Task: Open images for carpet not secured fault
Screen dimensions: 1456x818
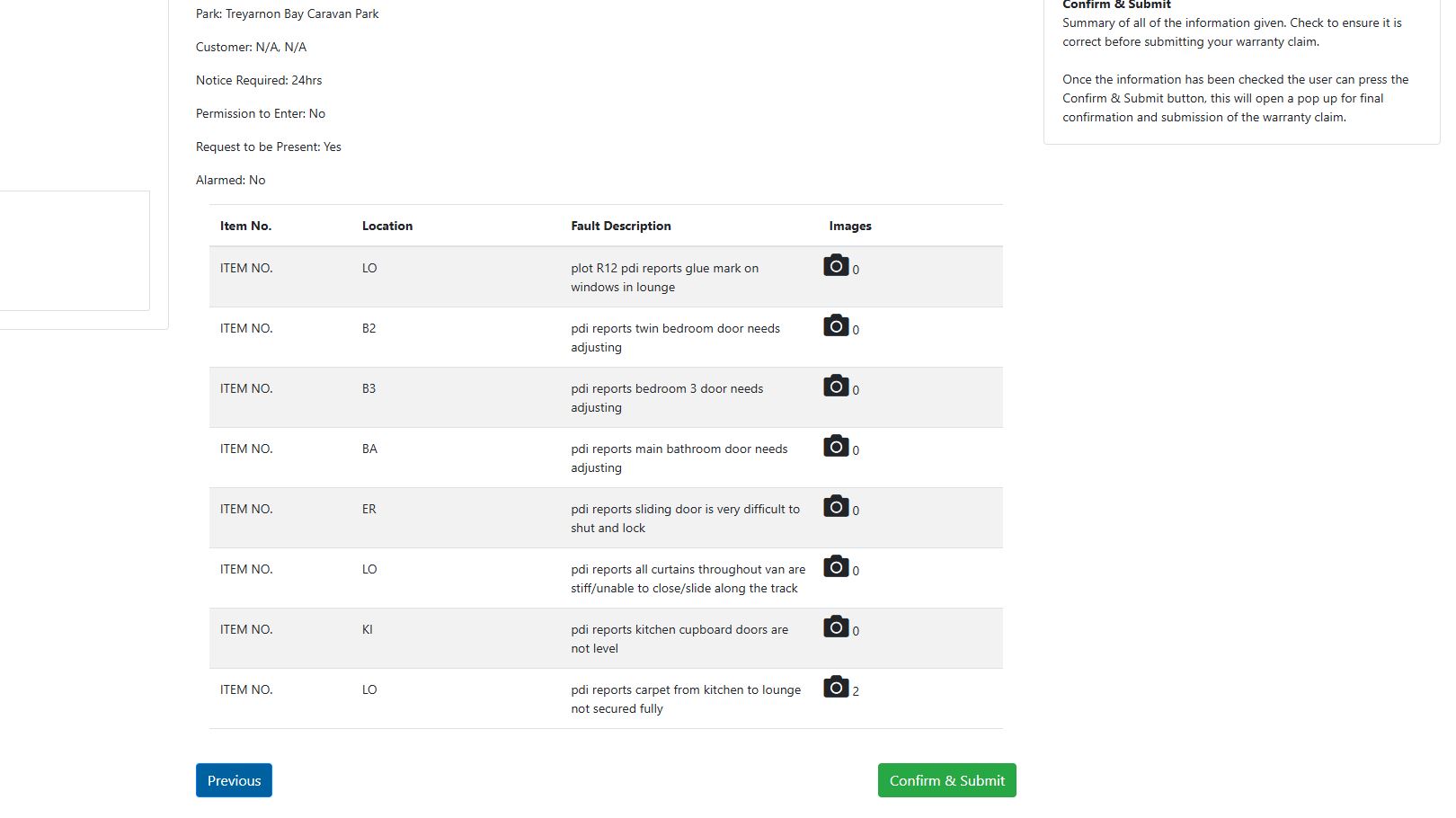Action: (x=836, y=688)
